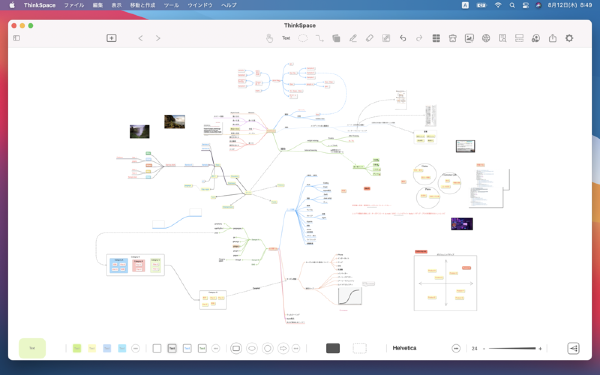The height and width of the screenshot is (375, 600).
Task: Open the grid view icon
Action: pyautogui.click(x=436, y=38)
